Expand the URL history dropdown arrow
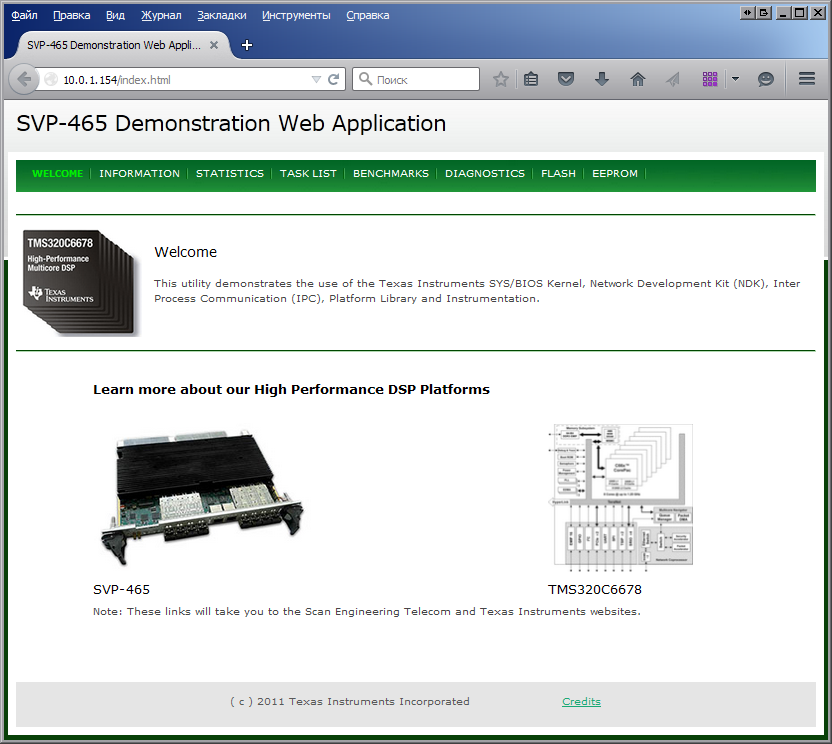 tap(316, 79)
